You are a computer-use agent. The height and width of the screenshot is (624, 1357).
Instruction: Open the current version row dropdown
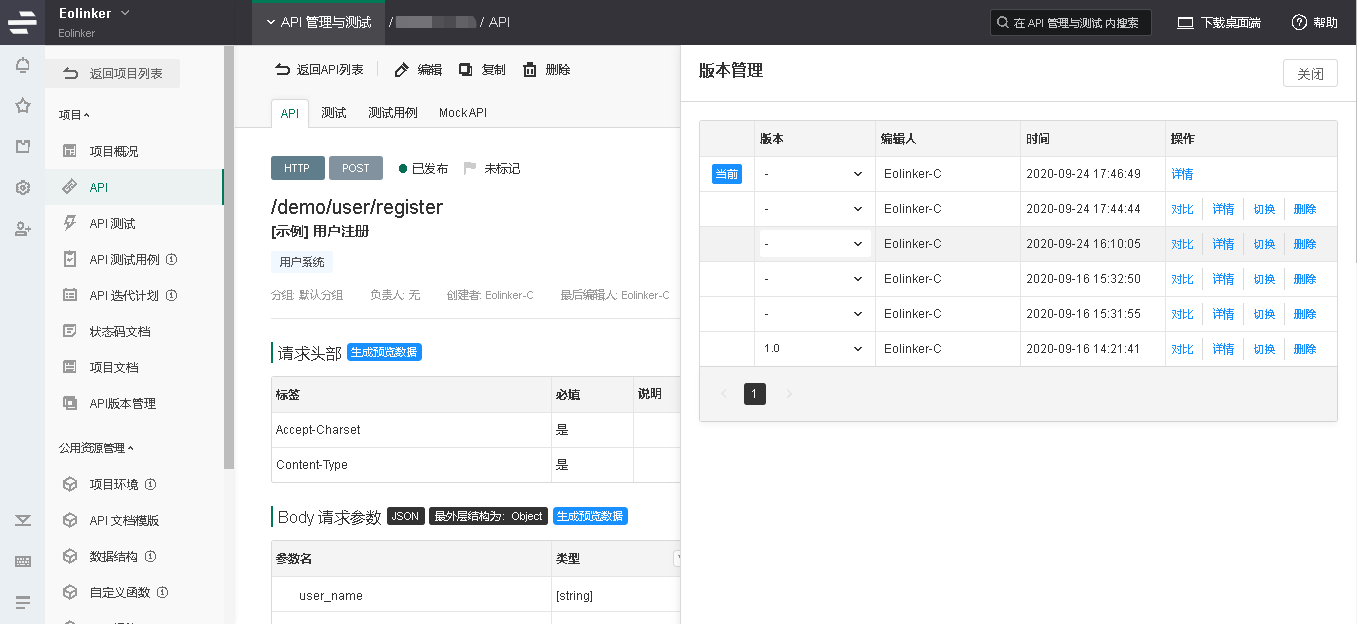click(814, 174)
